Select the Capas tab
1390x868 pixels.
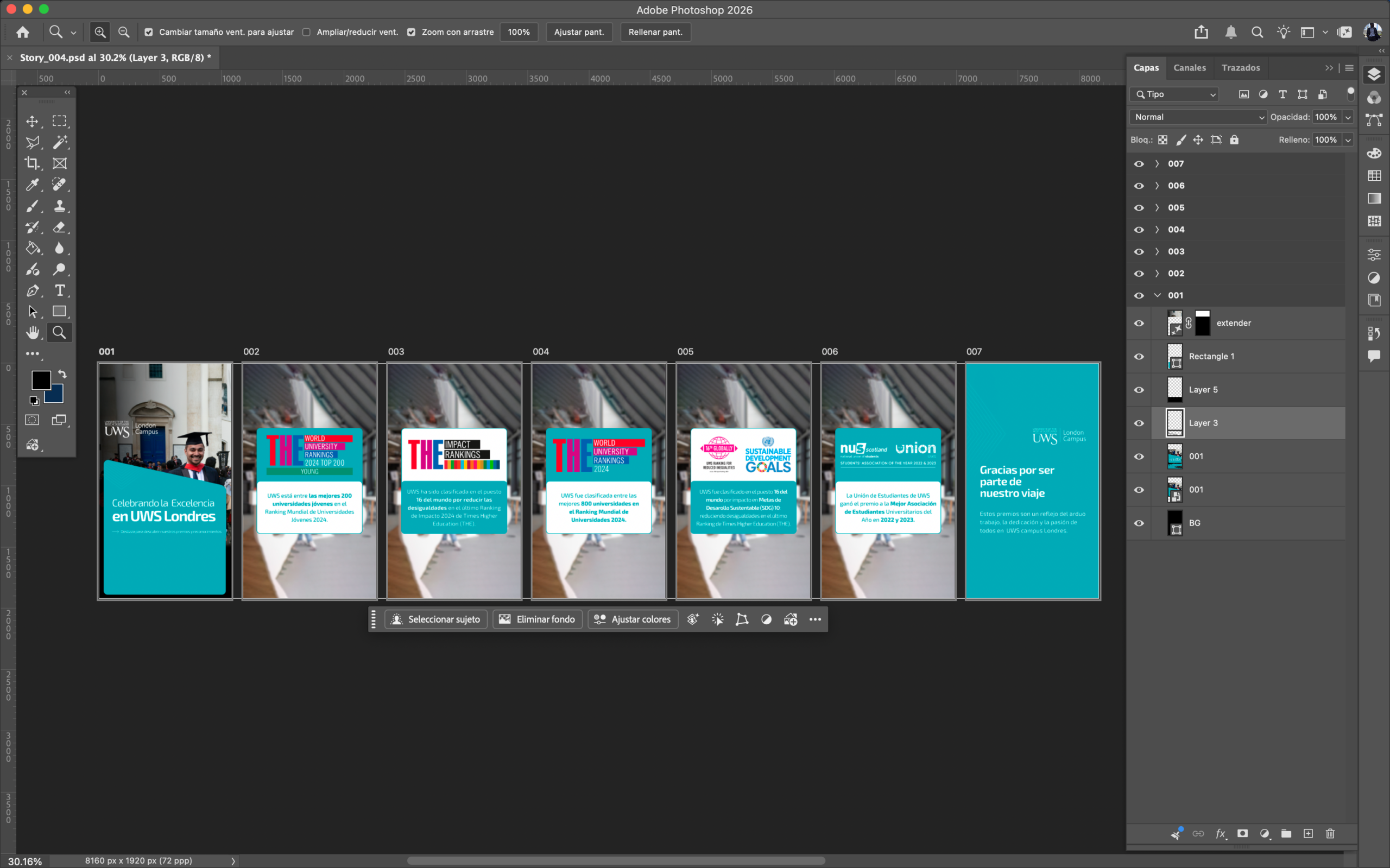point(1146,68)
